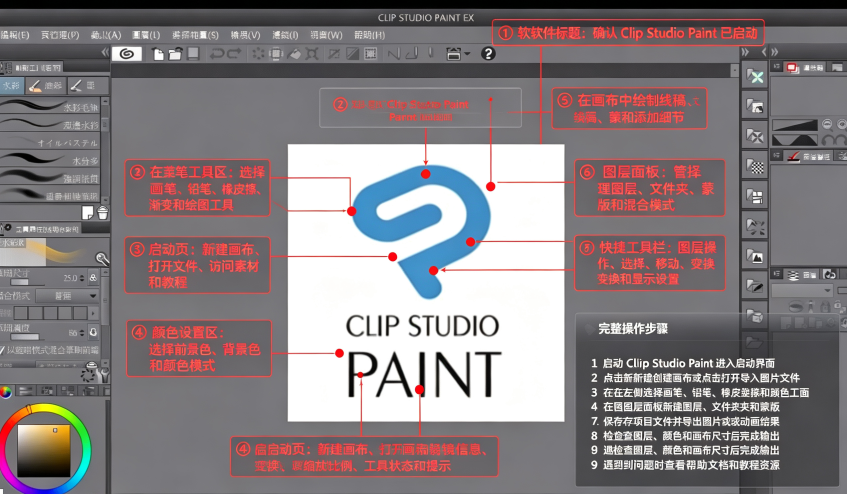Click the brush size stepper arrows at 25.0

82,278
